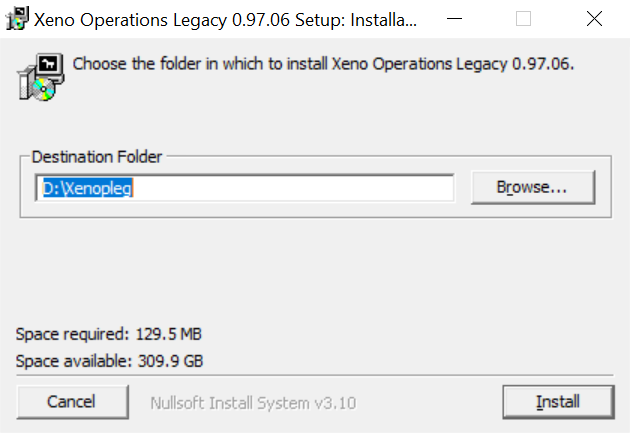This screenshot has height=433, width=630.
Task: Click the window title text in title bar
Action: tap(225, 20)
